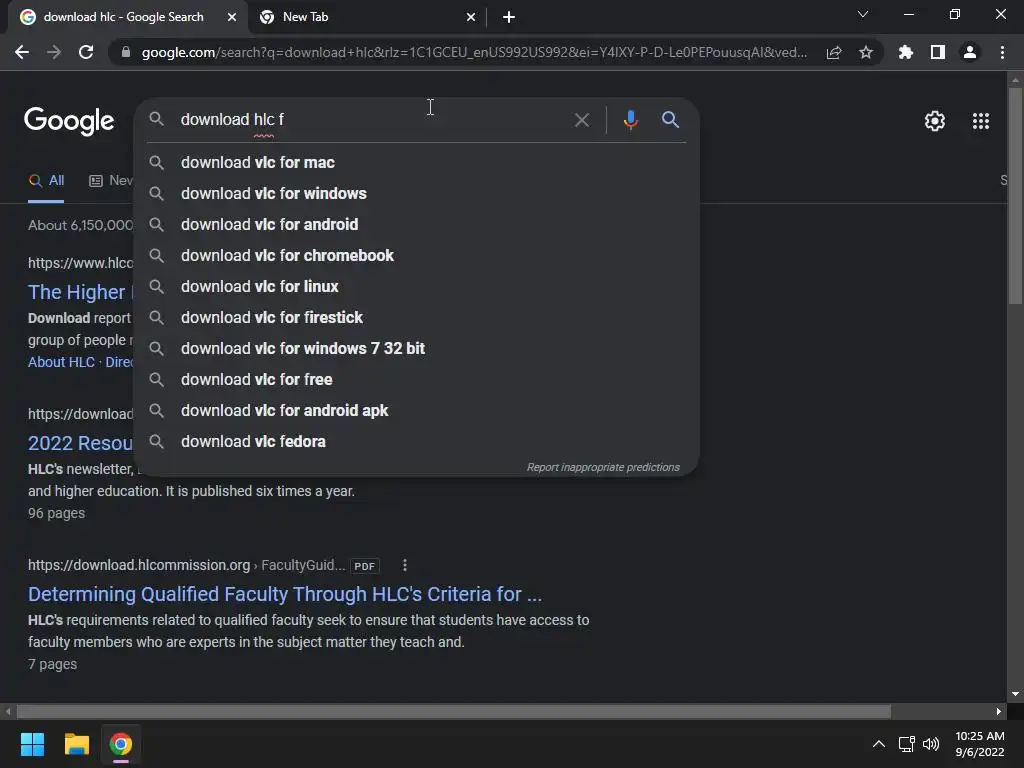Switch to New Tab tab
The width and height of the screenshot is (1024, 768).
point(366,17)
